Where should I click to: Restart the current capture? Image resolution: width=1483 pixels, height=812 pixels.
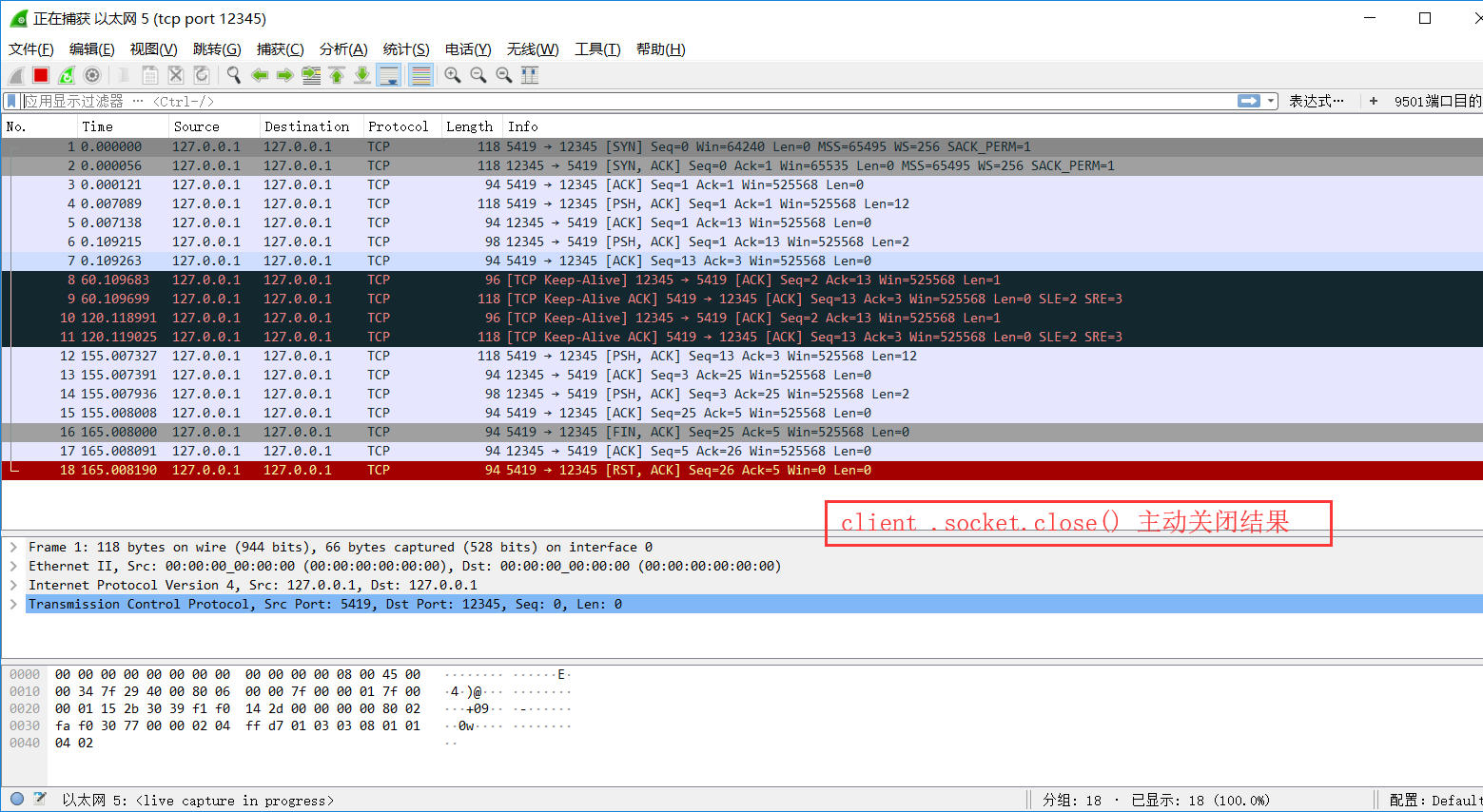pyautogui.click(x=67, y=75)
